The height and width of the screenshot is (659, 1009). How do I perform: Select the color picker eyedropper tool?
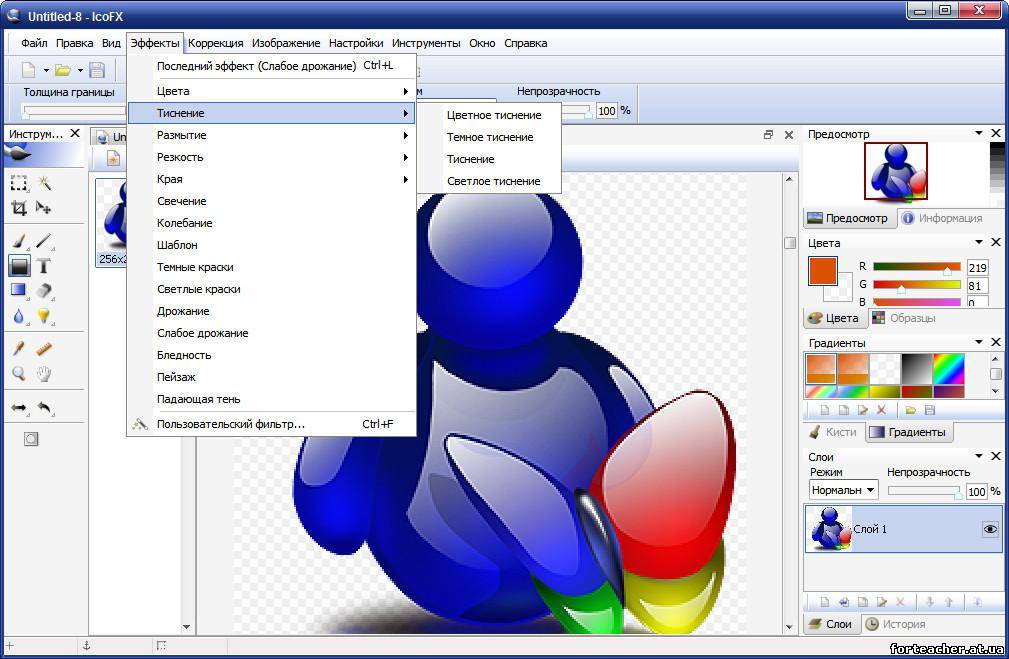coord(19,349)
